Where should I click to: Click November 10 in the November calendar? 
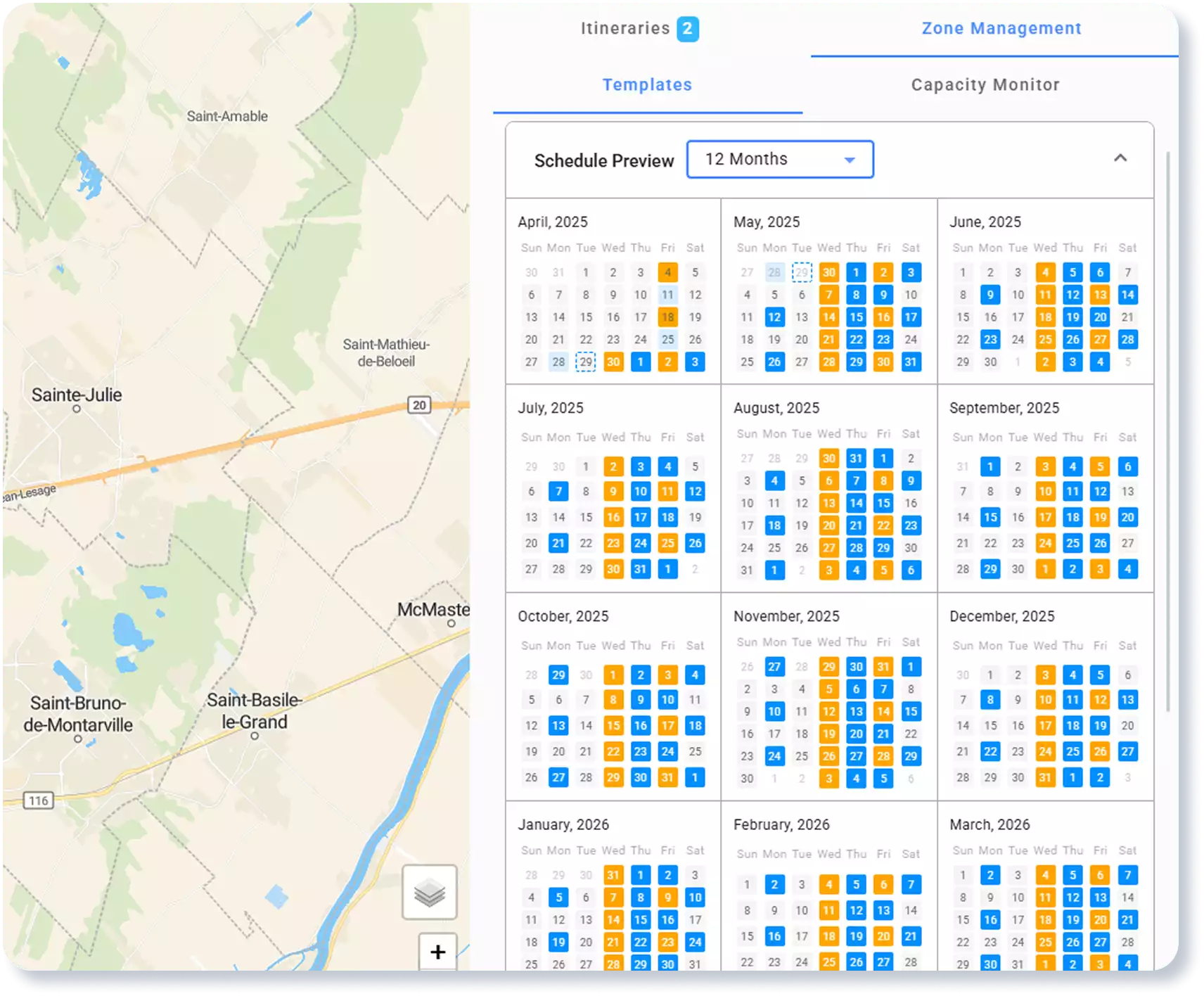(x=774, y=711)
